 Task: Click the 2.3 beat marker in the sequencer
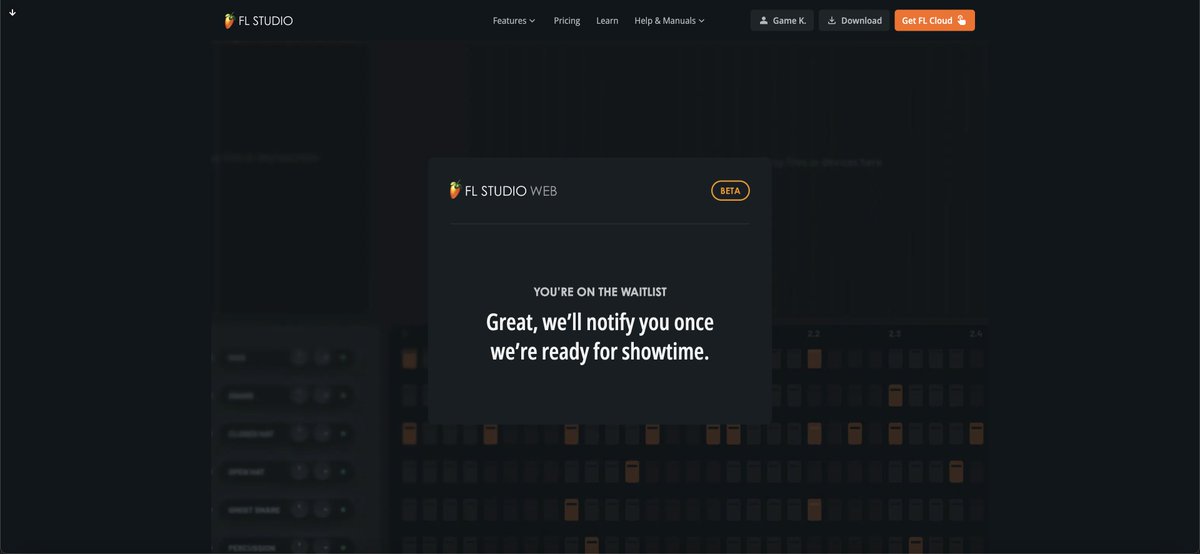[x=895, y=333]
